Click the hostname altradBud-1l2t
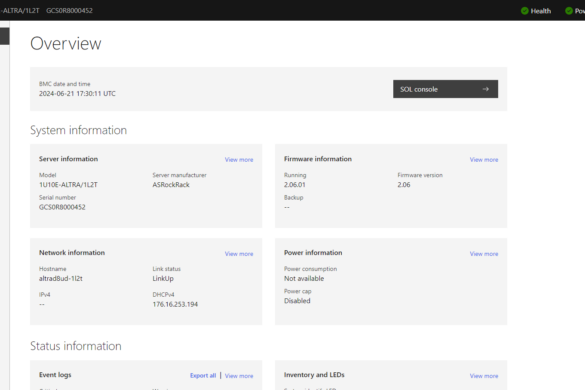 coord(61,278)
